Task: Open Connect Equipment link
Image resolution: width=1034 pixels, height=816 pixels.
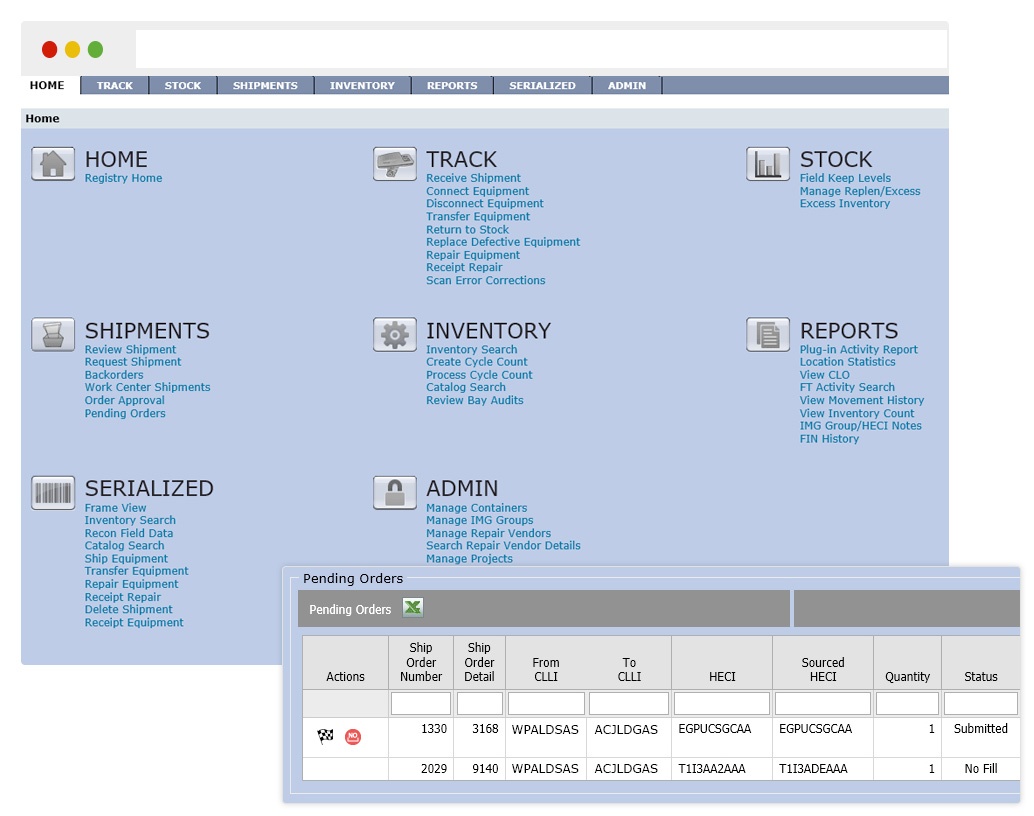Action: [477, 191]
